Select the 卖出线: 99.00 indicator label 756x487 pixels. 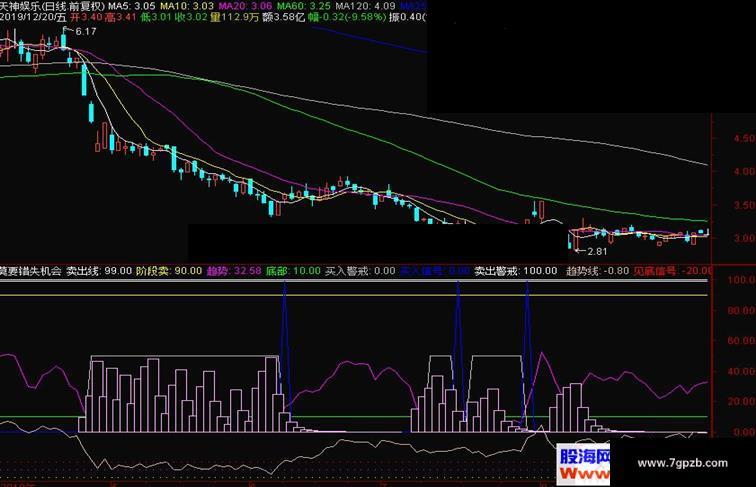pyautogui.click(x=99, y=271)
